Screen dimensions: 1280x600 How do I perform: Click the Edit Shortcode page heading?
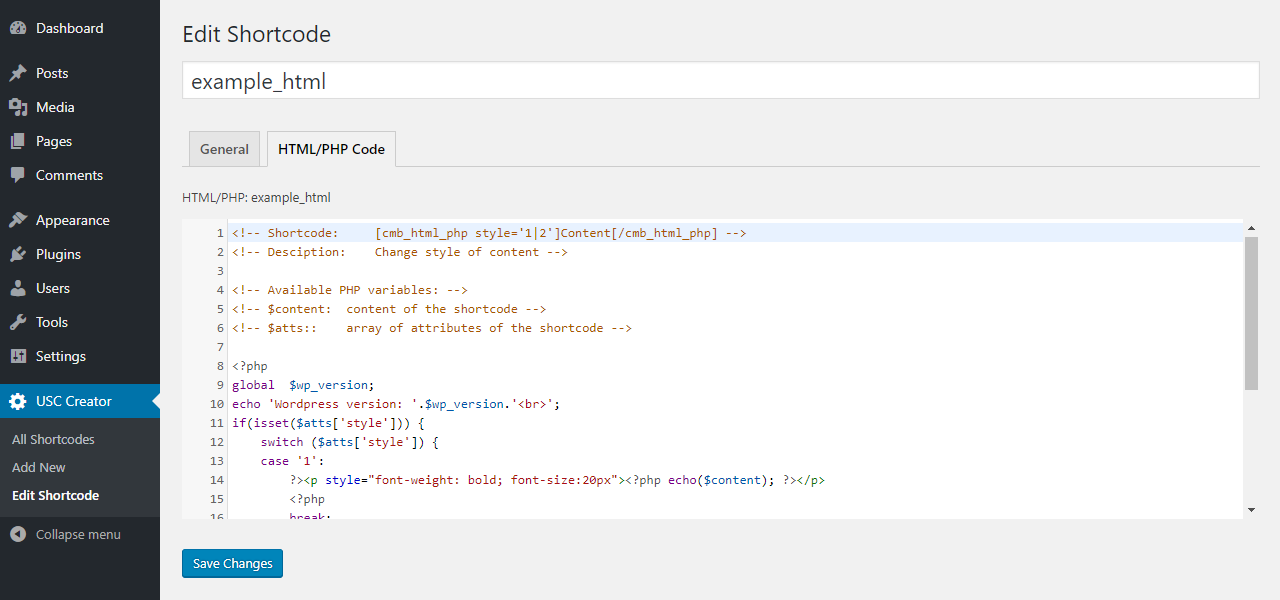[256, 34]
